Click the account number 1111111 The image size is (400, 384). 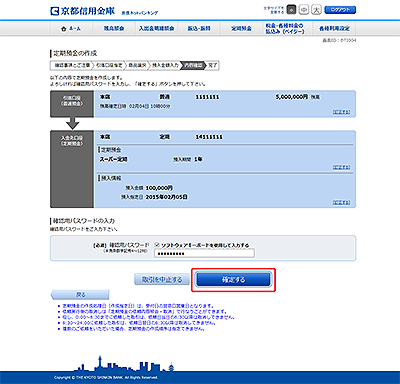click(x=207, y=97)
